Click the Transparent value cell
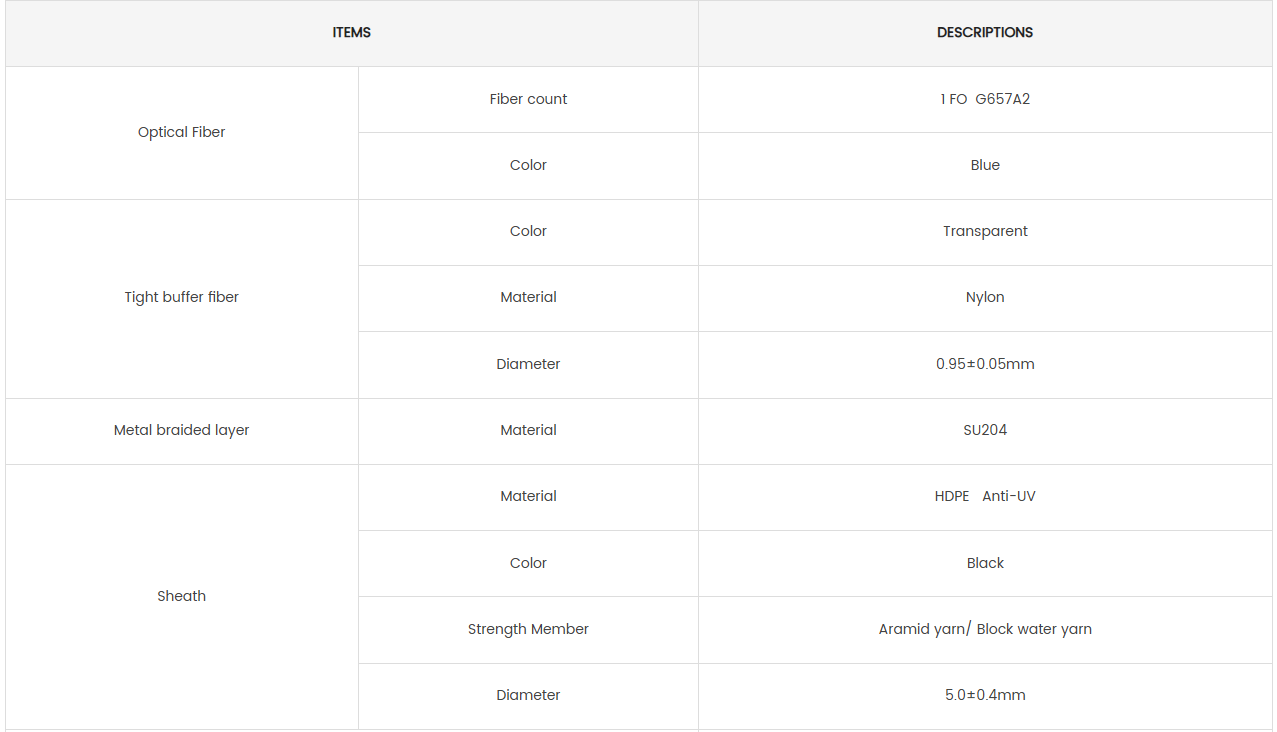The image size is (1277, 732). tap(985, 231)
